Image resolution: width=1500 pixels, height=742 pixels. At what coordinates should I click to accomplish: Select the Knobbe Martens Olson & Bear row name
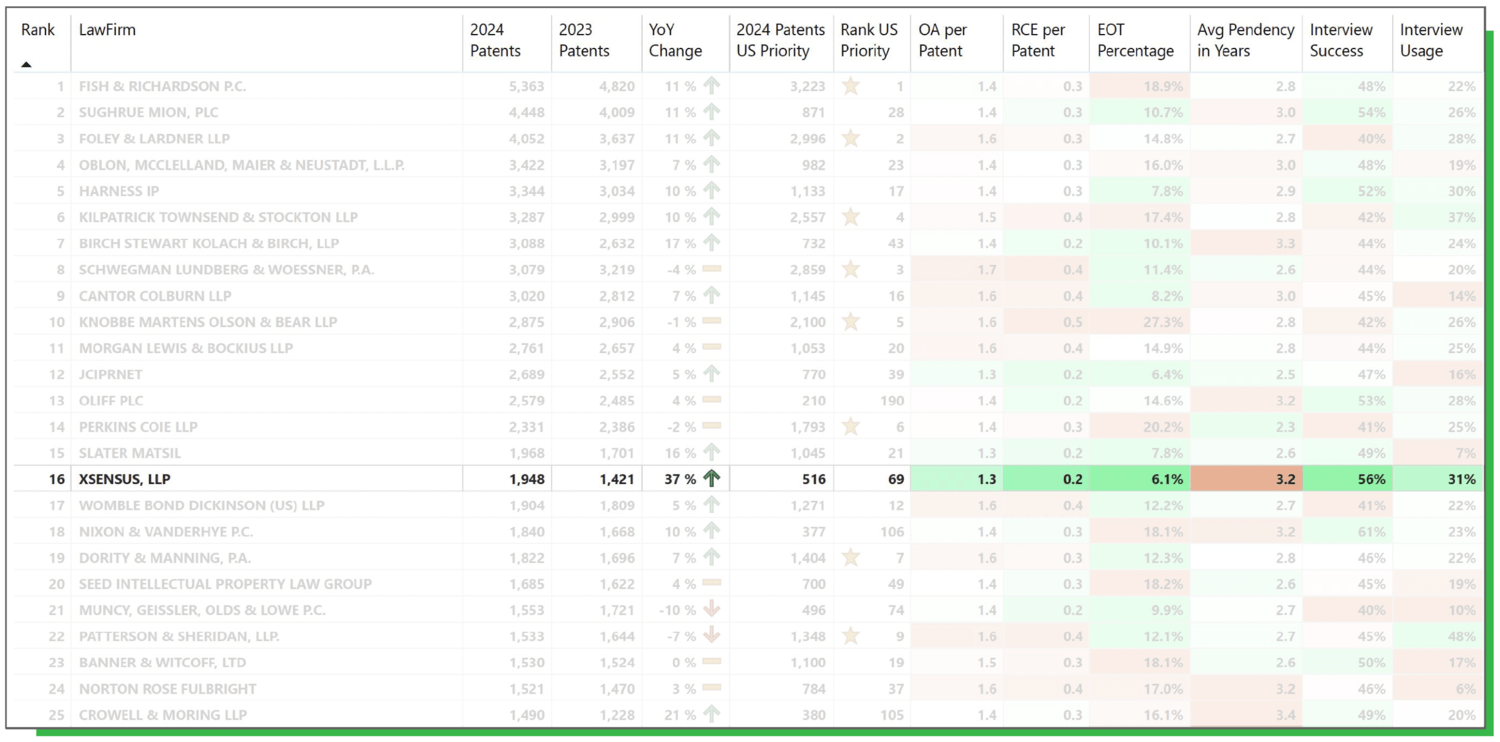click(208, 322)
